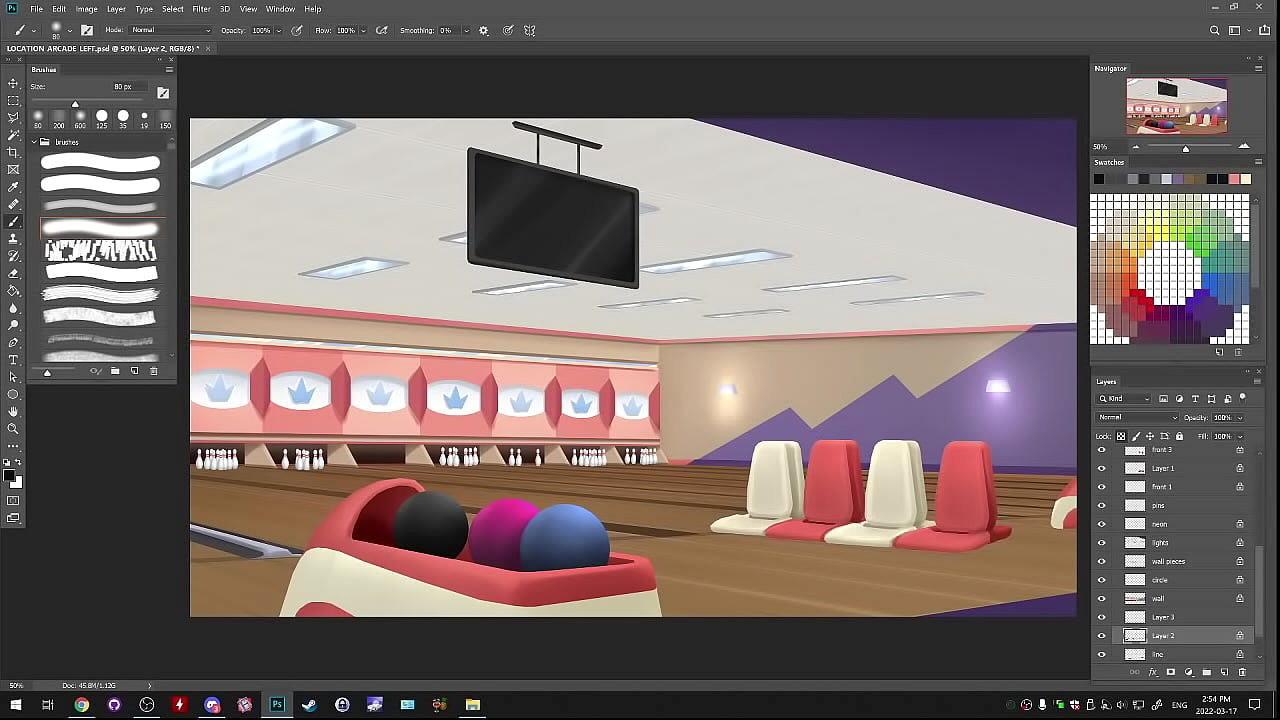
Task: Open layer blend mode Normal dropdown
Action: (x=1138, y=418)
